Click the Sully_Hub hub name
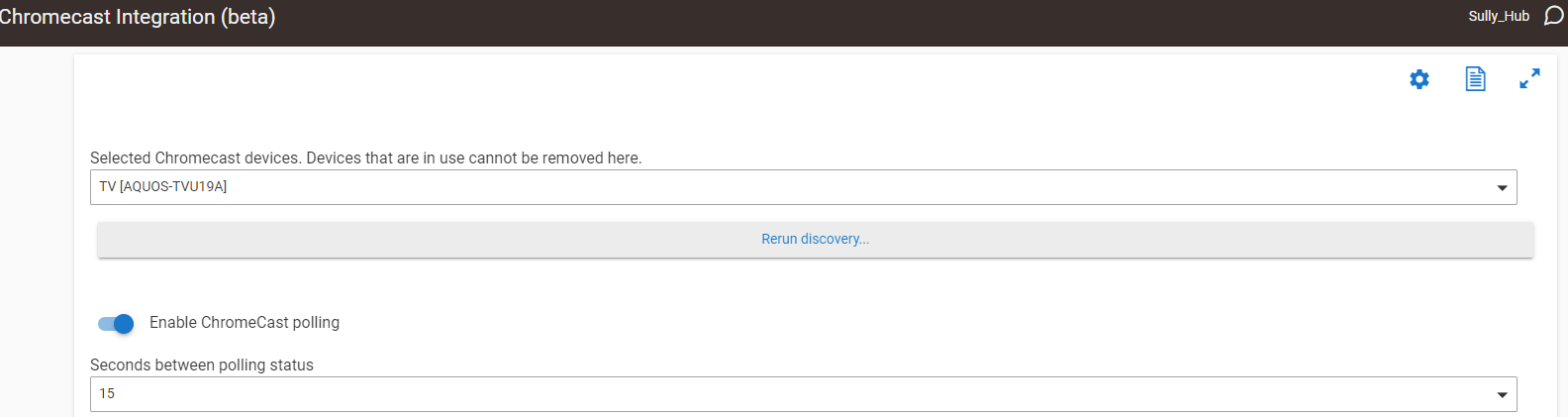Viewport: 1568px width, 417px height. pos(1499,16)
